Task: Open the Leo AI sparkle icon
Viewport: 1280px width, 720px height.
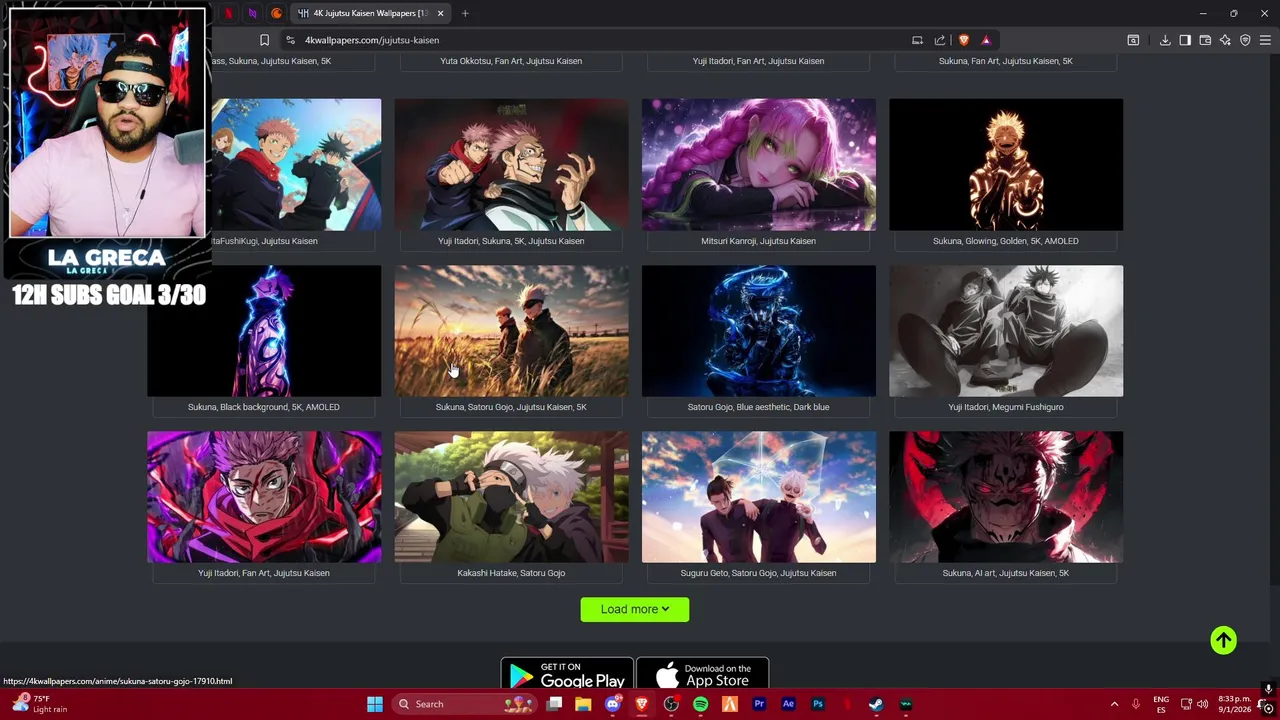Action: tap(1225, 40)
